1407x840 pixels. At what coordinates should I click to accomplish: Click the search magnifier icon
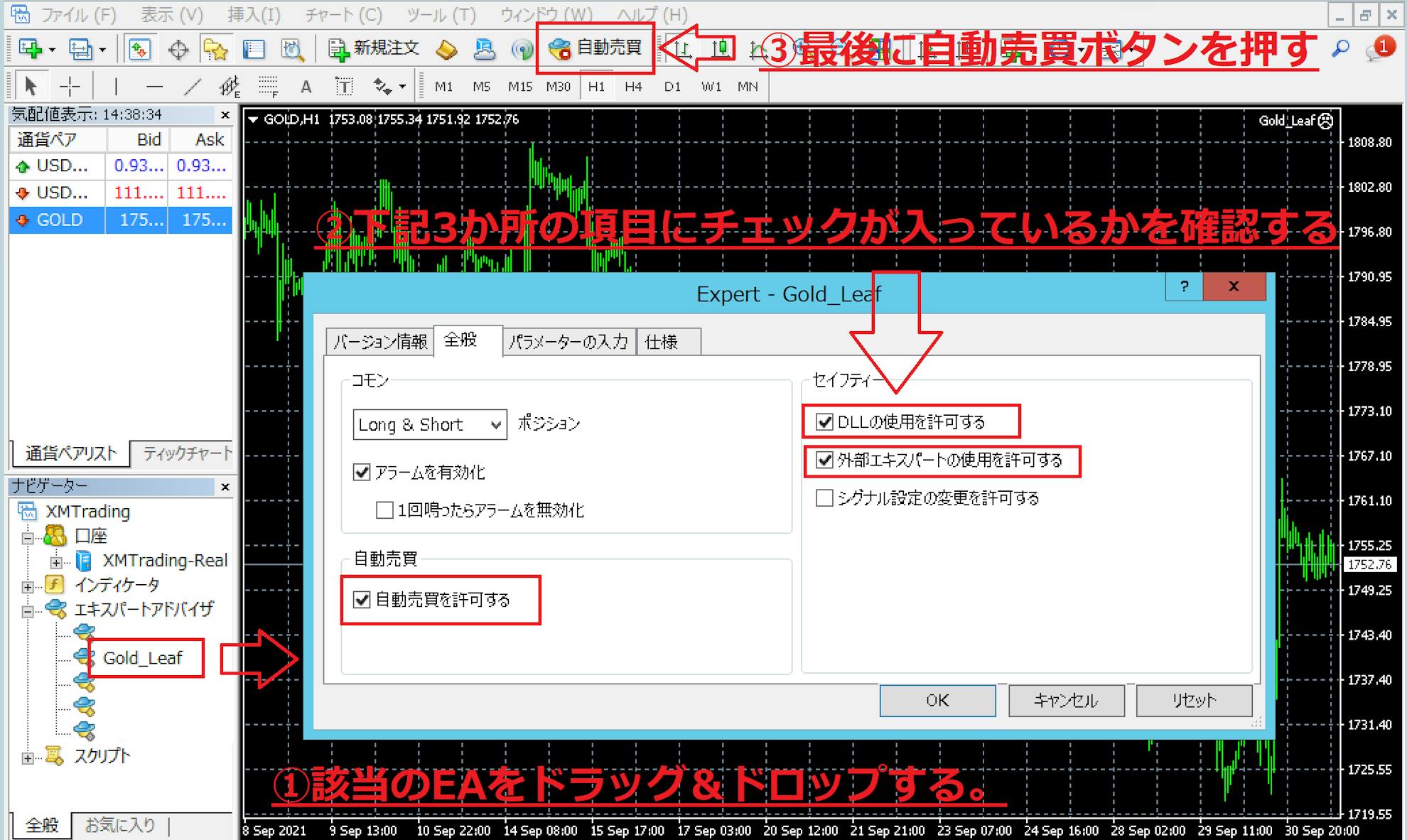[1340, 49]
